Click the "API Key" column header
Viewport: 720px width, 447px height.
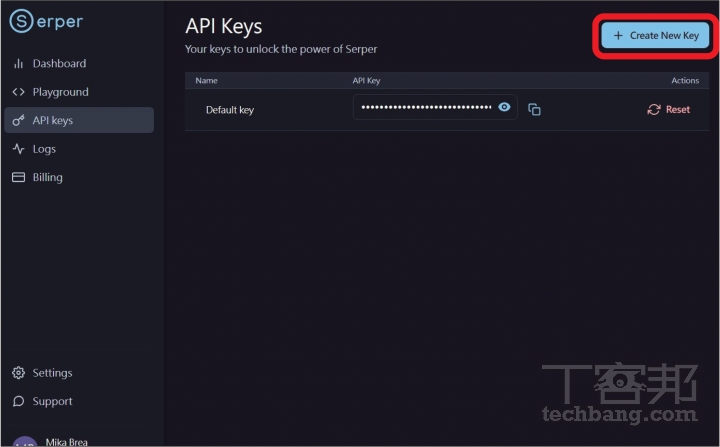(366, 80)
